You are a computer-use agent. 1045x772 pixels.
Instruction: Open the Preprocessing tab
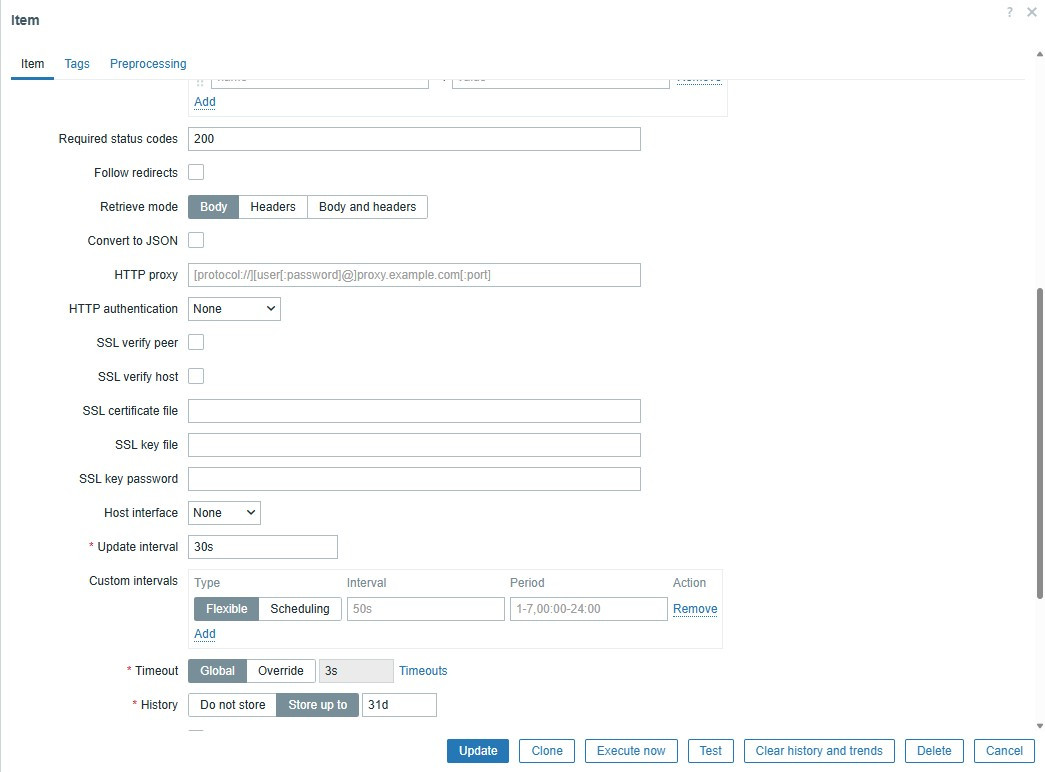click(148, 63)
